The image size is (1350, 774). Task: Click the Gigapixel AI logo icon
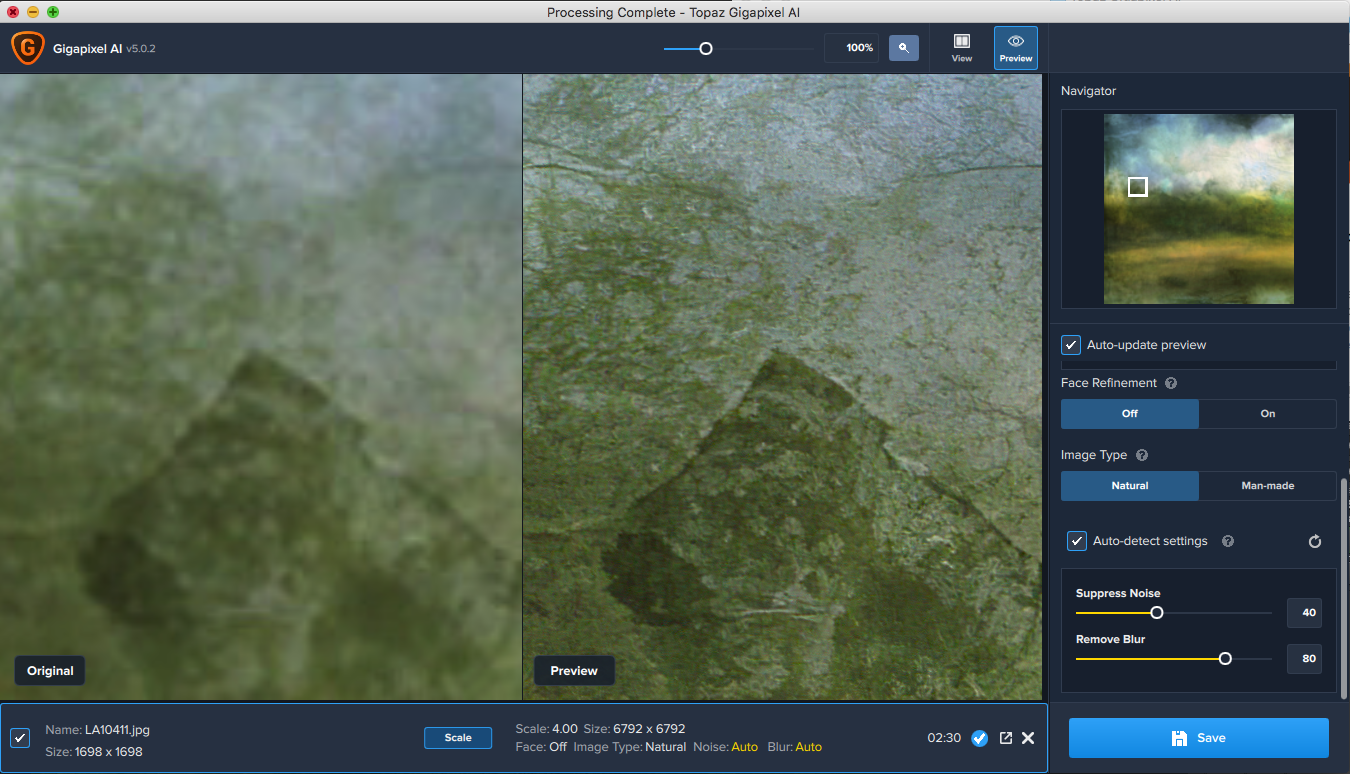pyautogui.click(x=27, y=47)
